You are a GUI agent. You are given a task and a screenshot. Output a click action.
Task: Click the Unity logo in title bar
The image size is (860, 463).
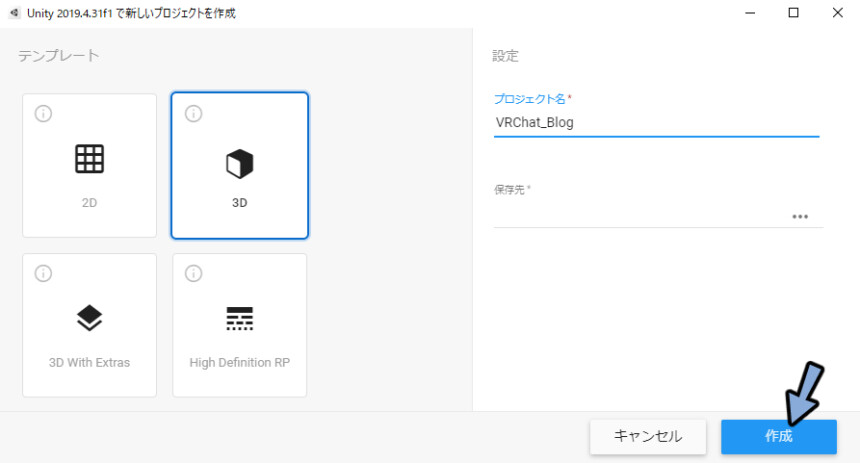point(15,13)
